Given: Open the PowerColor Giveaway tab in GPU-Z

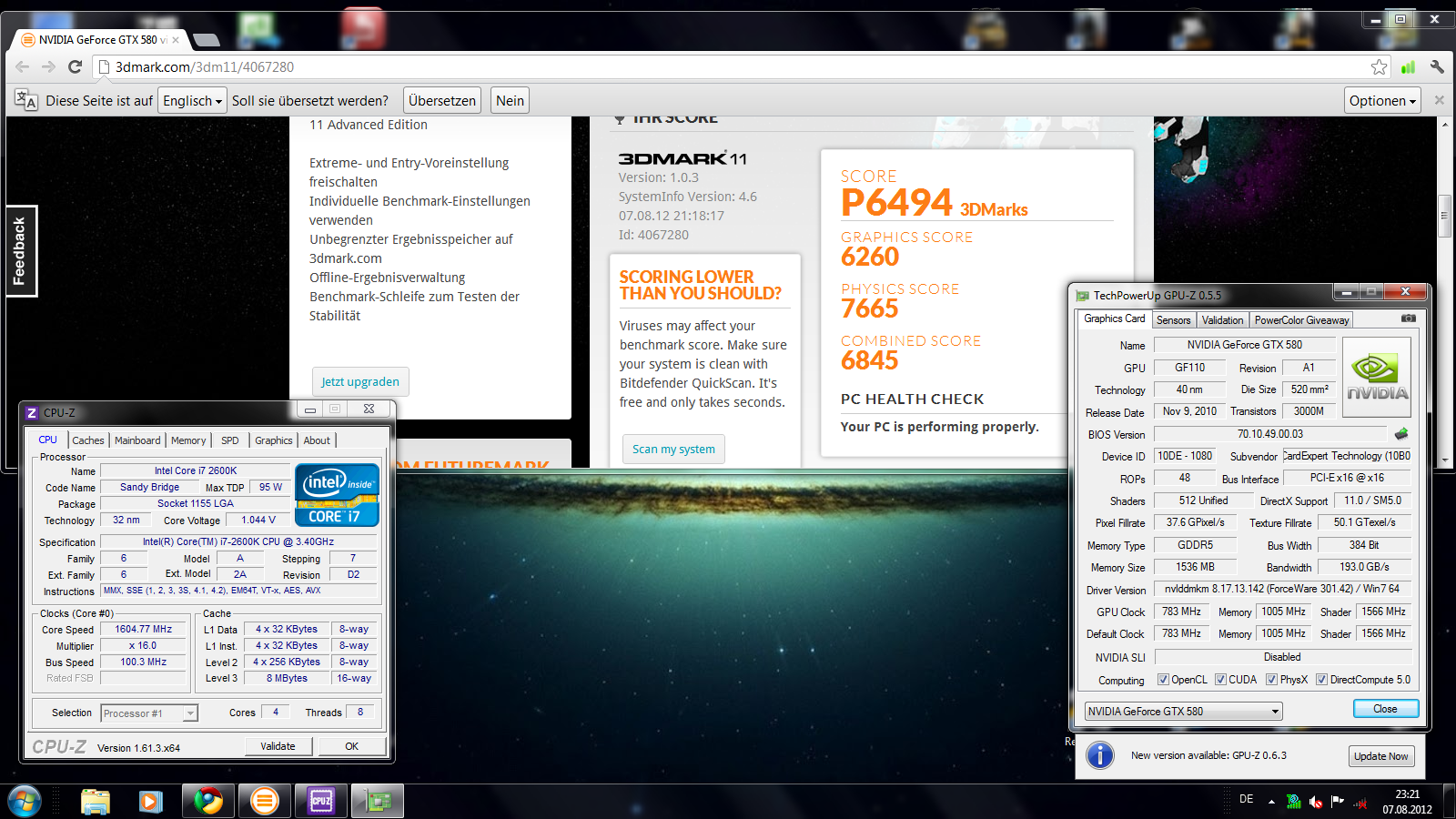Looking at the screenshot, I should tap(1301, 320).
